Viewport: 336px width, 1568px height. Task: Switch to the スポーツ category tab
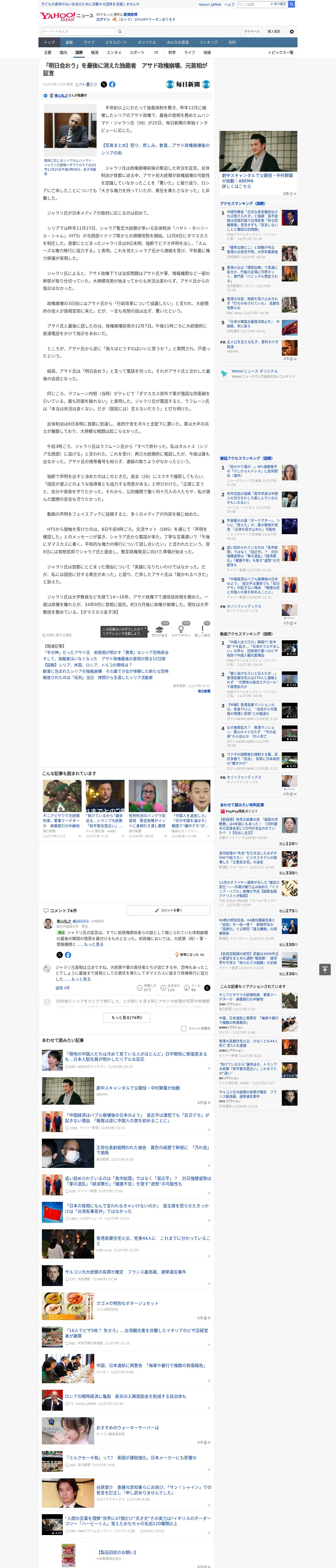(137, 52)
